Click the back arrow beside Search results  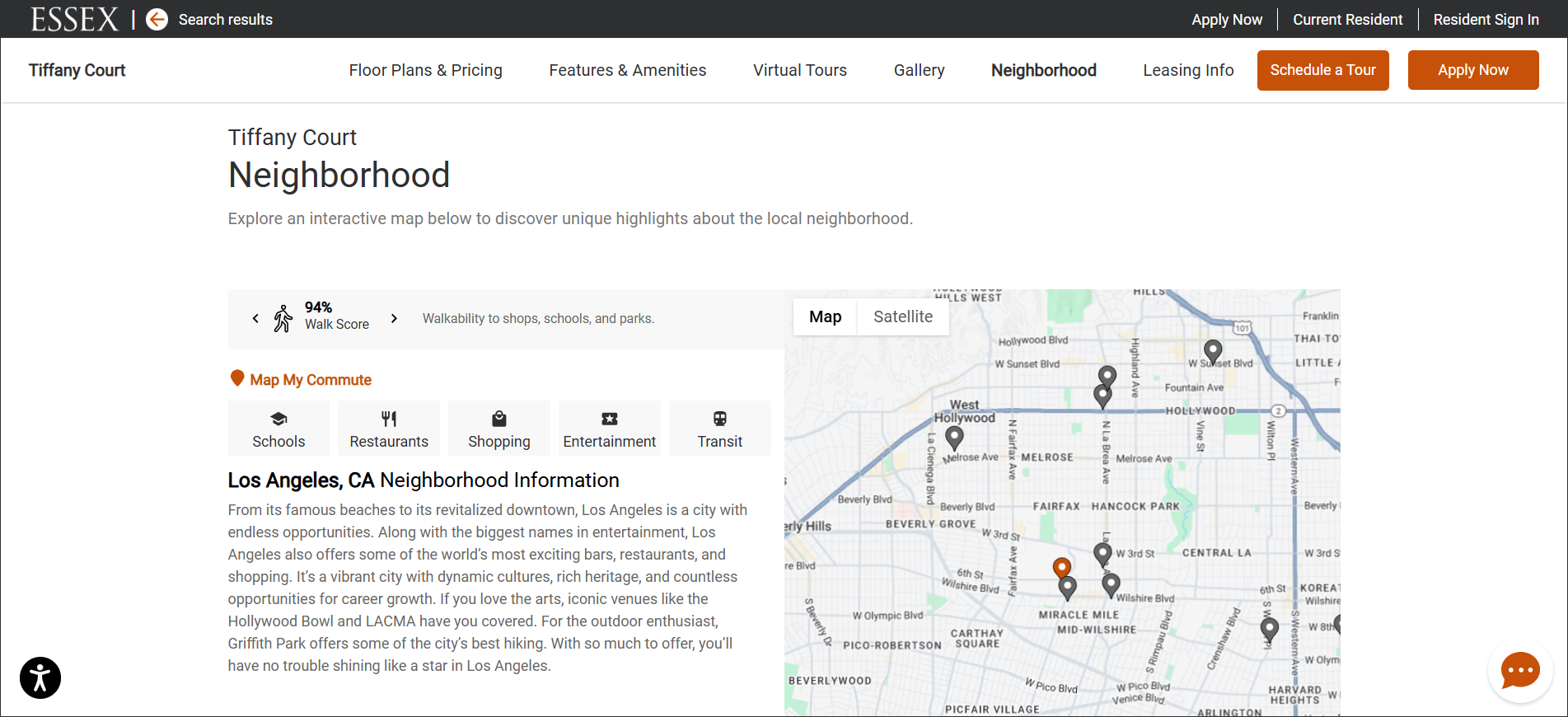click(157, 20)
